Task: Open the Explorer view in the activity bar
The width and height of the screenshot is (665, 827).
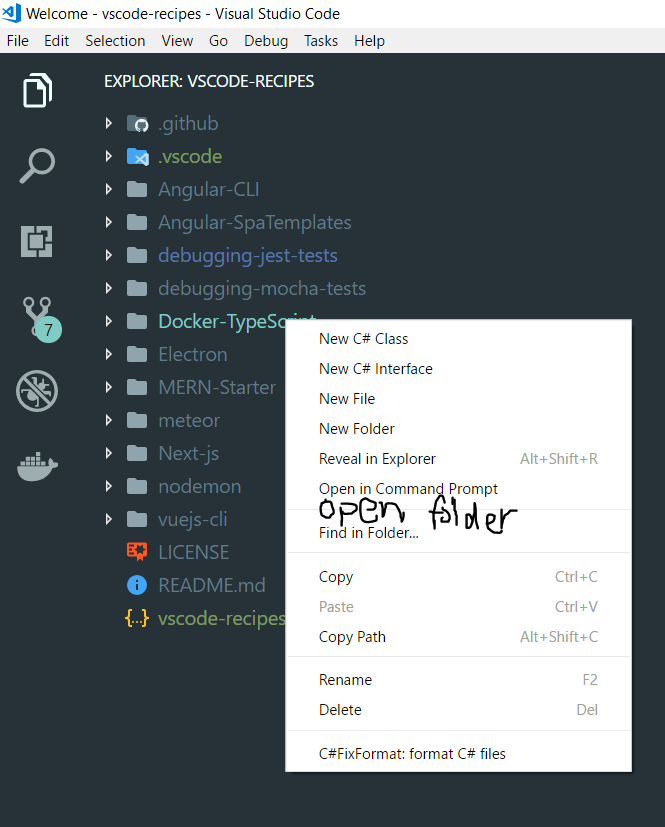Action: click(x=36, y=90)
